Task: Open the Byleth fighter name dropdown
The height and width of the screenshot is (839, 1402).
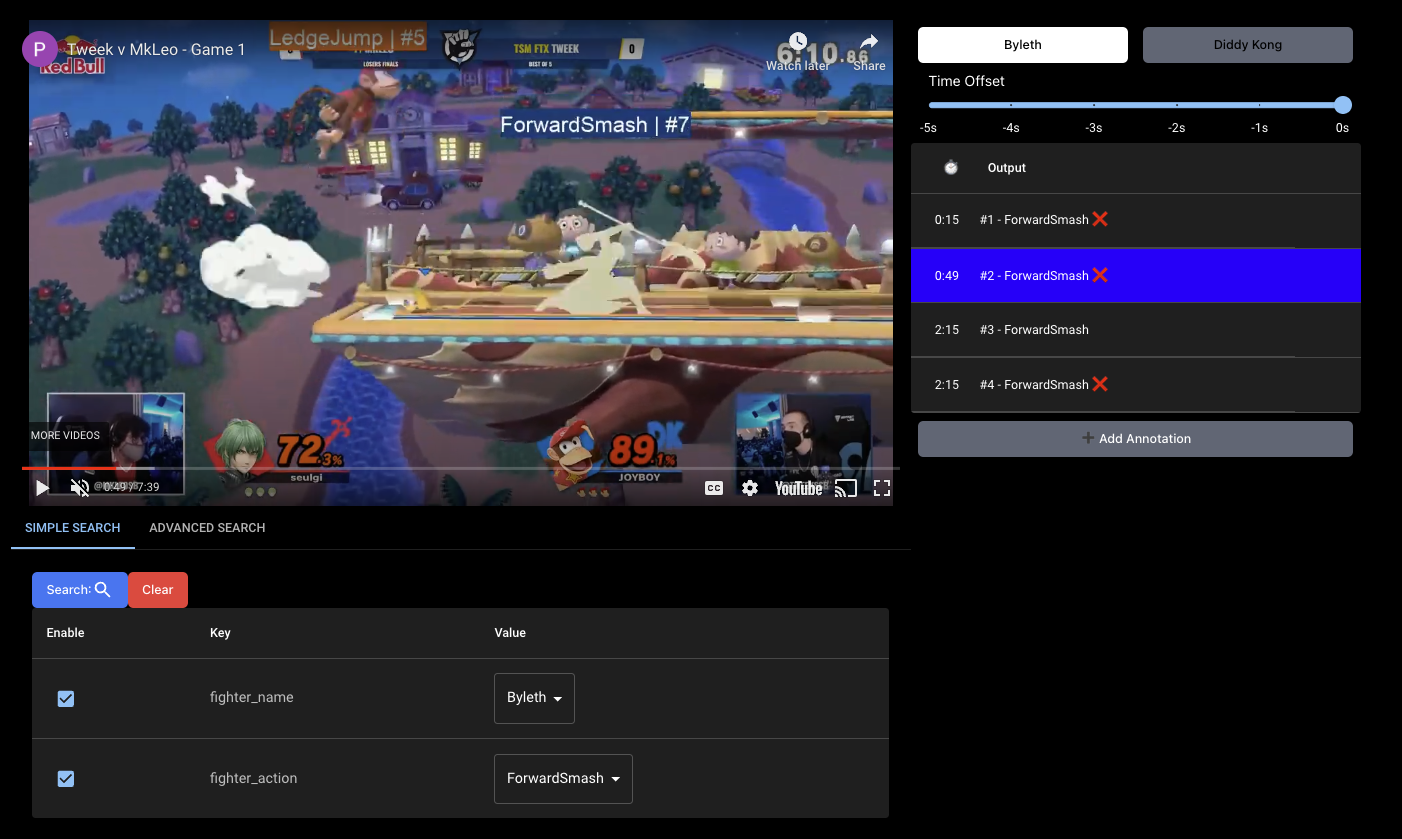Action: (x=534, y=698)
